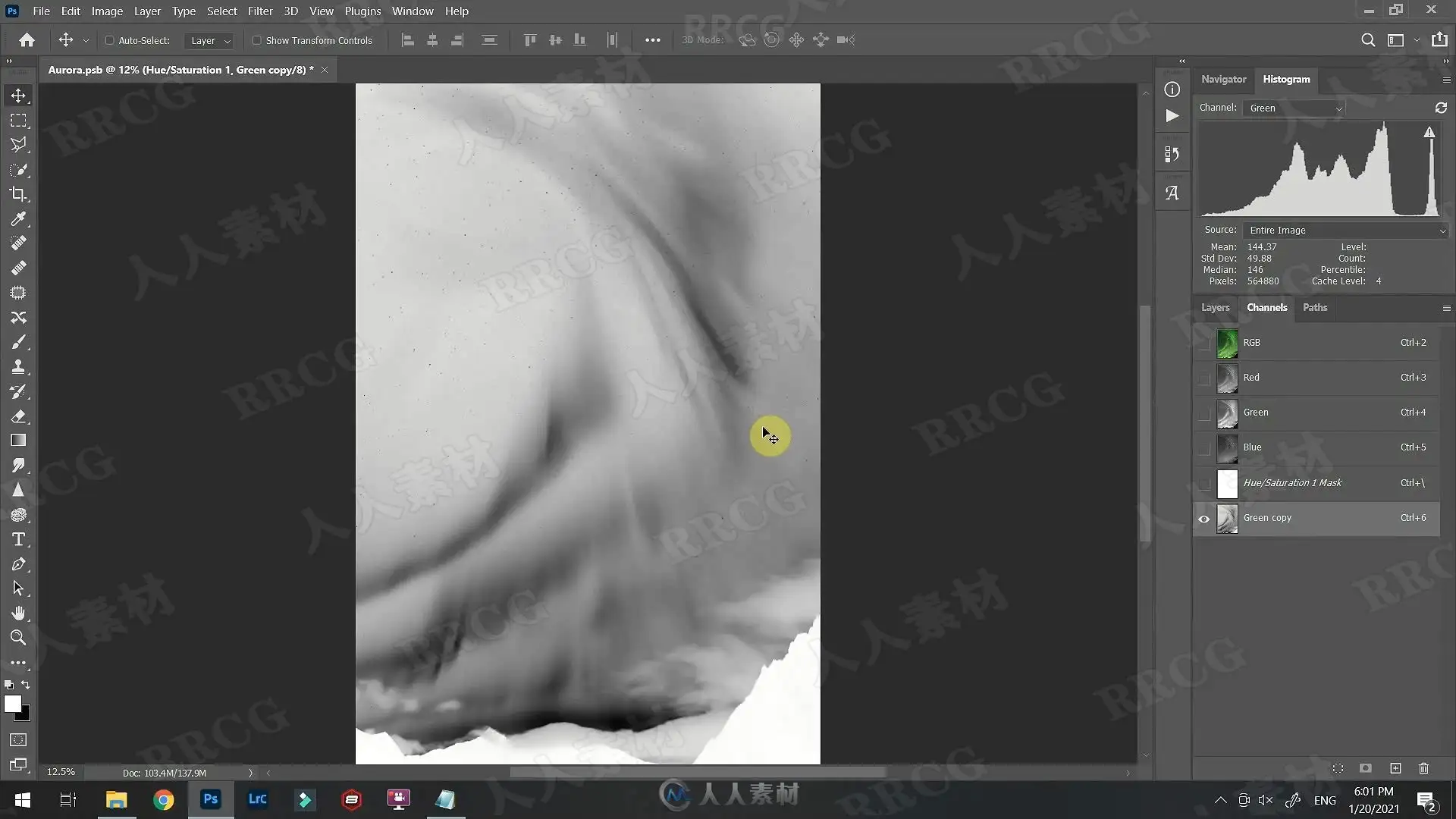Select the Brush tool
This screenshot has width=1456, height=819.
(x=18, y=342)
